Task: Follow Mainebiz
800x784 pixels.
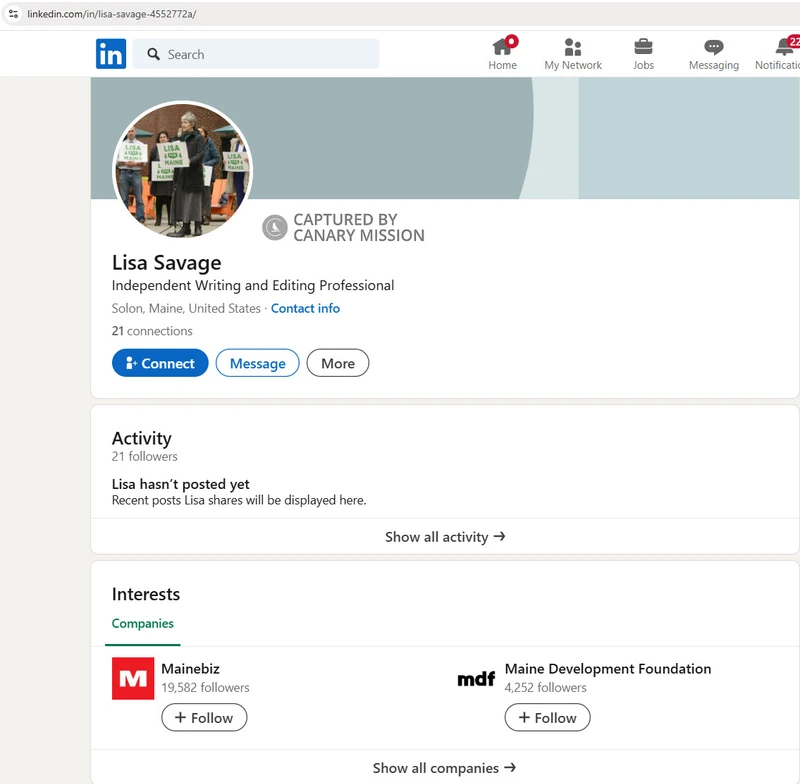Action: click(x=204, y=717)
